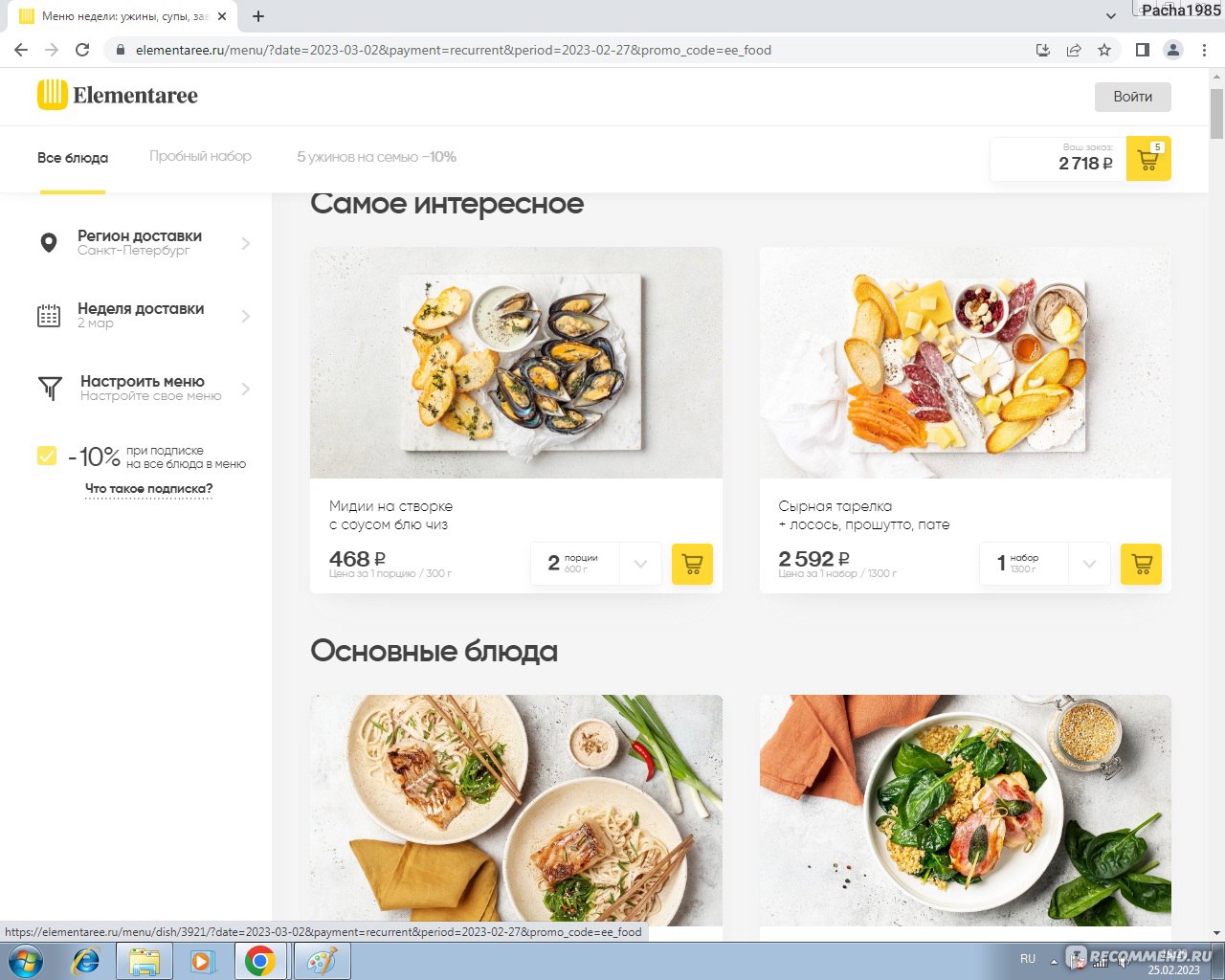Click the RU language indicator in tray

click(1028, 959)
